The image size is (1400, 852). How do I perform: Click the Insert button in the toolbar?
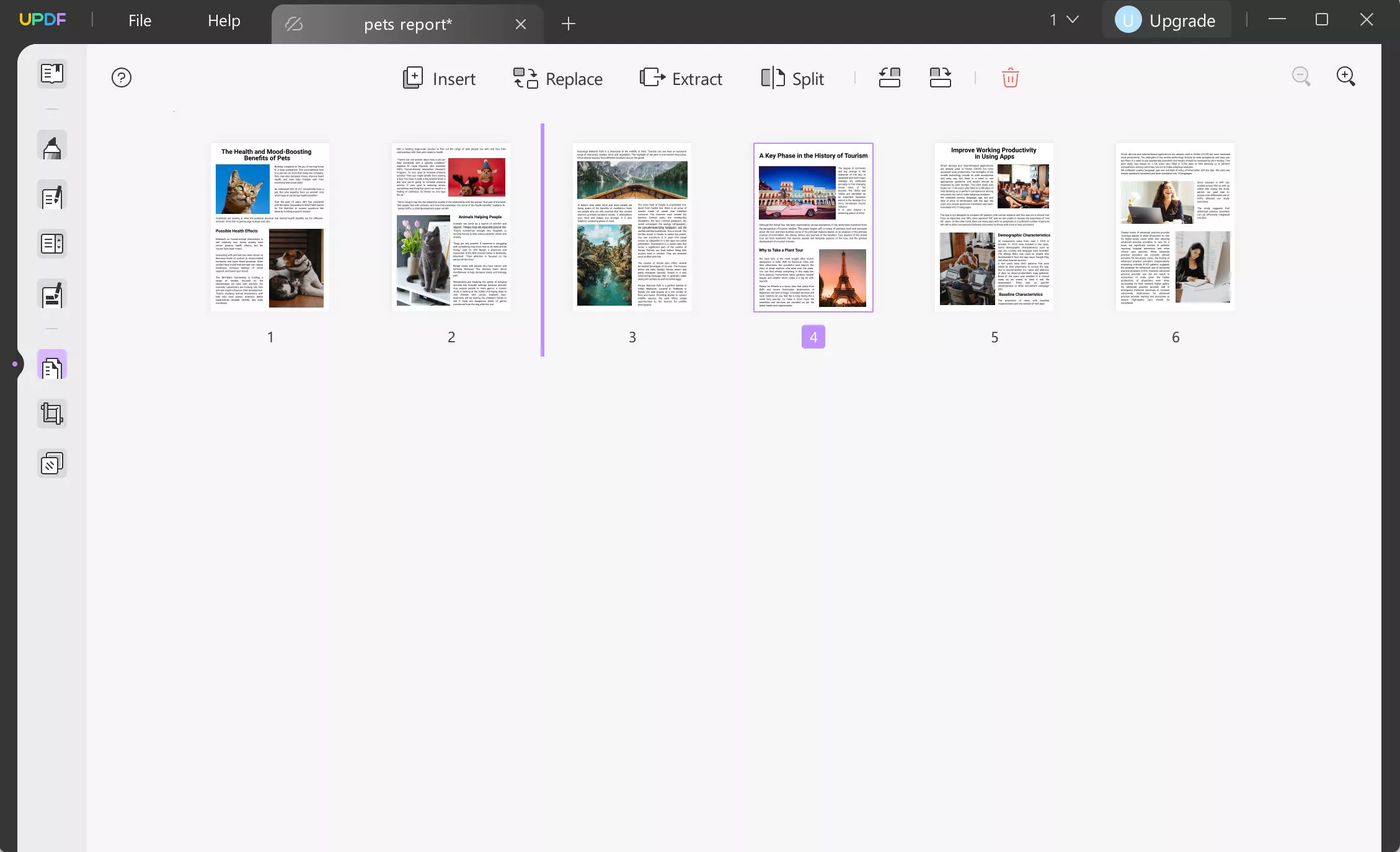[x=438, y=78]
